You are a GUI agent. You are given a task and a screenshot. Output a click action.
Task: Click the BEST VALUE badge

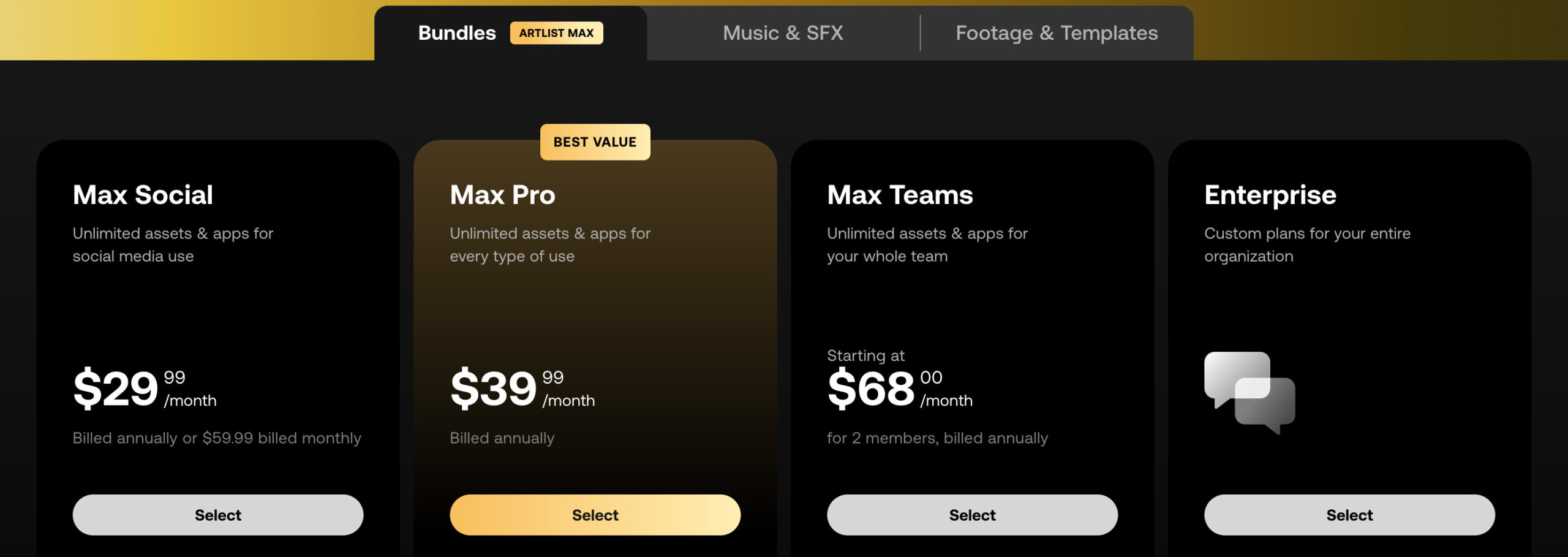tap(595, 142)
